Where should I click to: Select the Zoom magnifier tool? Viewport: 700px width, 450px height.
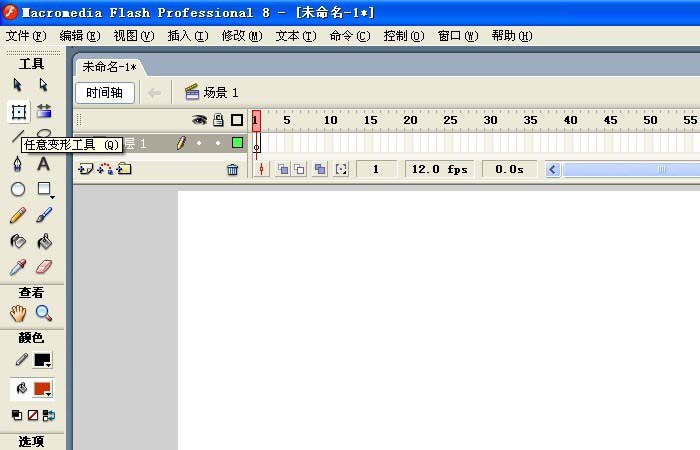pos(44,313)
